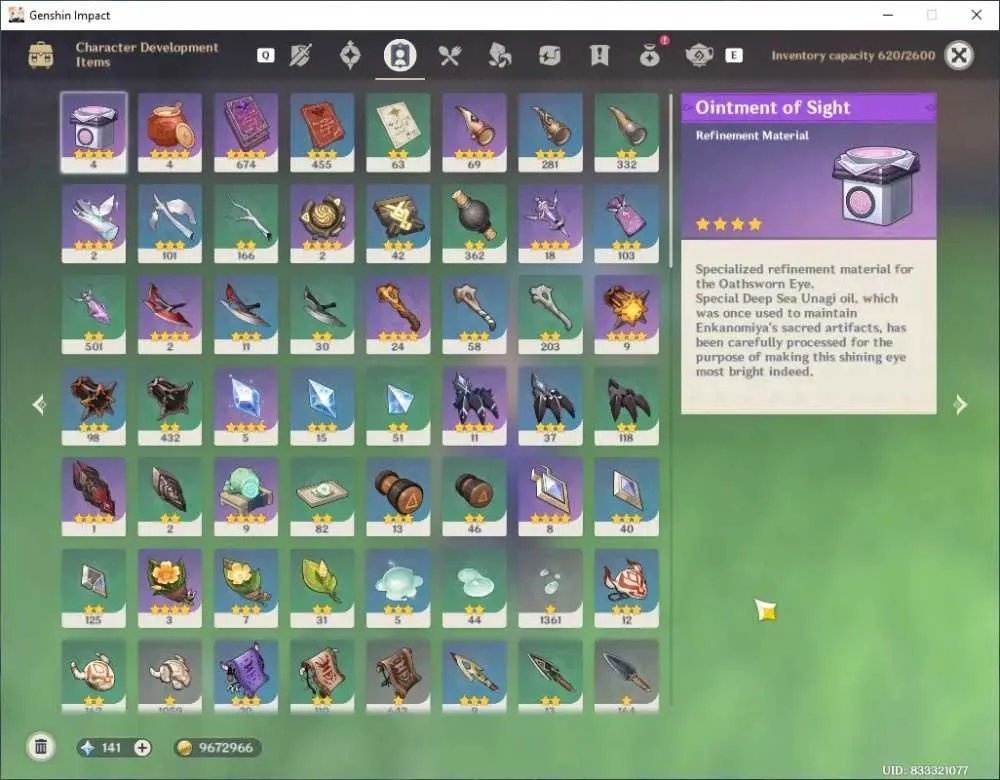The width and height of the screenshot is (1000, 780).
Task: Switch to the Food tab icon
Action: pos(450,55)
